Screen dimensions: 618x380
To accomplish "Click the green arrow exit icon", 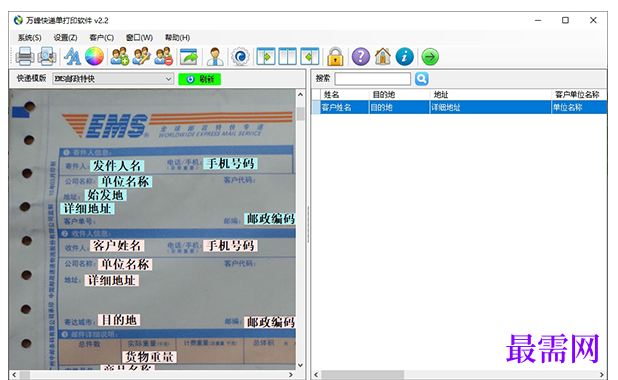I will pos(430,56).
